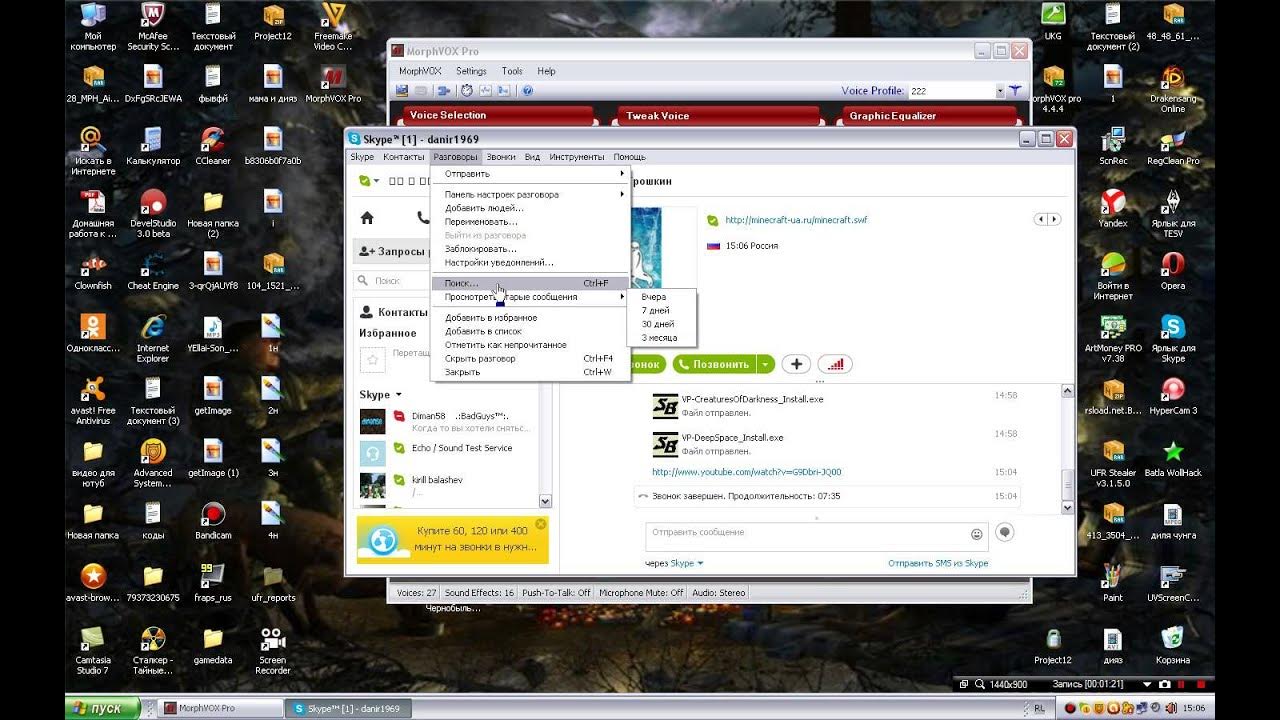The width and height of the screenshot is (1280, 720).
Task: Select Скрыть разговор menu entry
Action: (530, 358)
